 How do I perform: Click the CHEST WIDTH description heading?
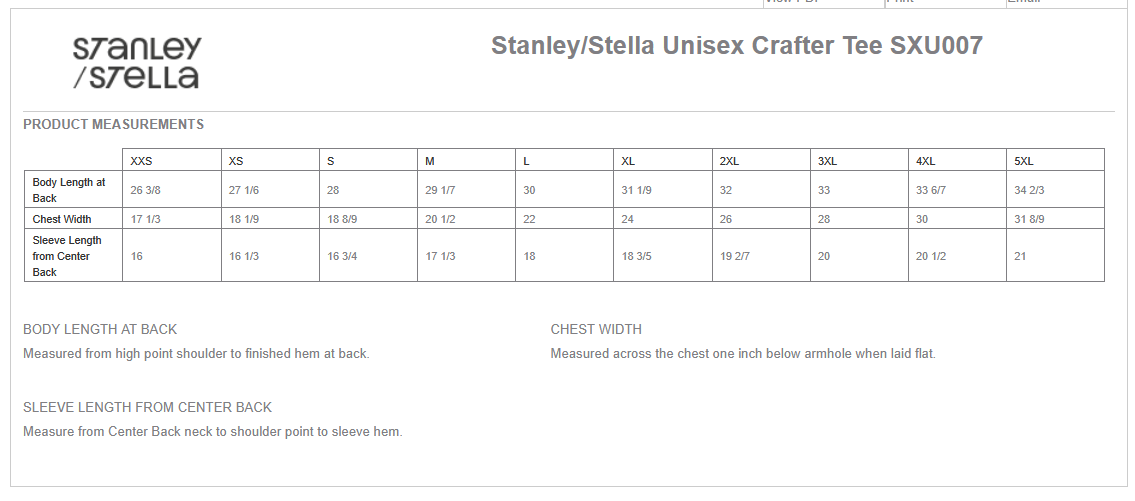pos(596,329)
